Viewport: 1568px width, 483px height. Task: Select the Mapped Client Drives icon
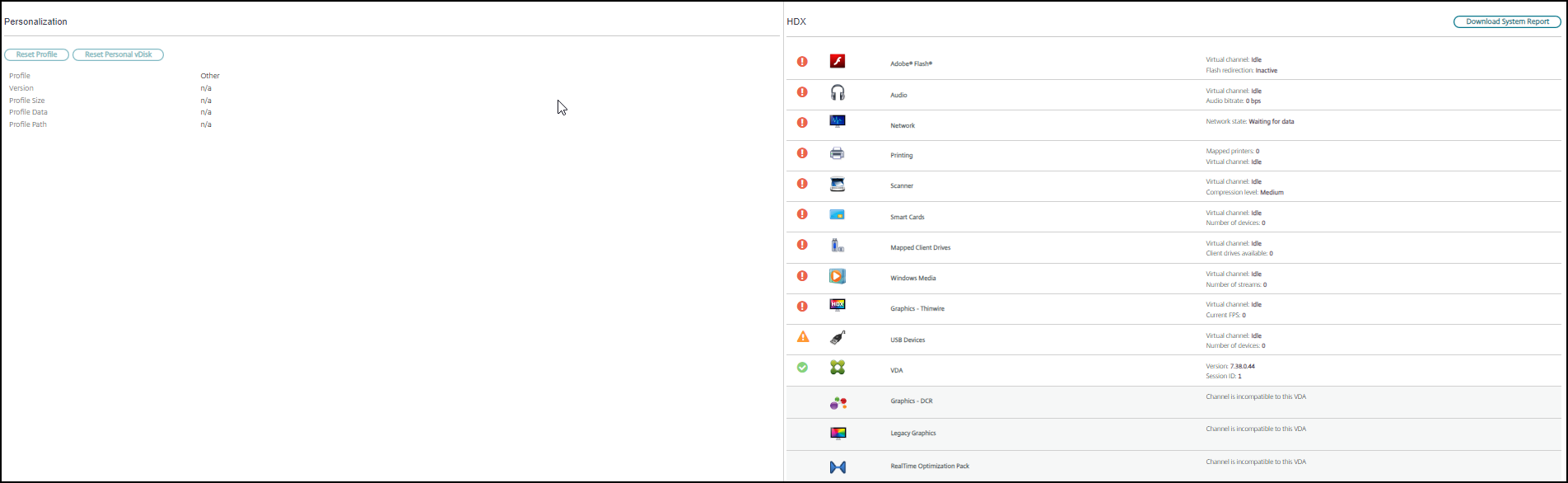(838, 245)
